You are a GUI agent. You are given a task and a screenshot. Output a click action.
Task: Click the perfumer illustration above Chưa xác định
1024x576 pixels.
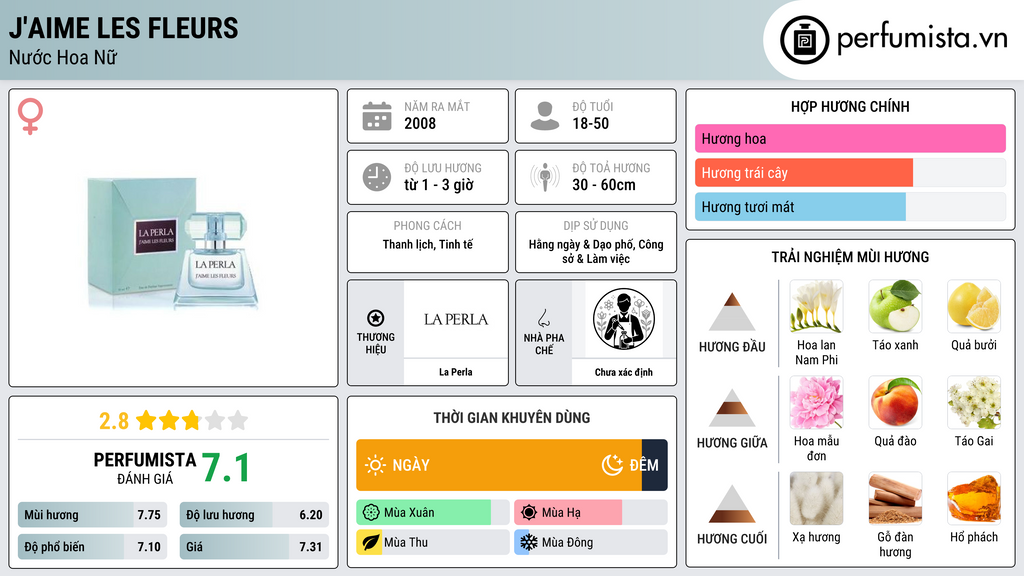click(x=624, y=319)
